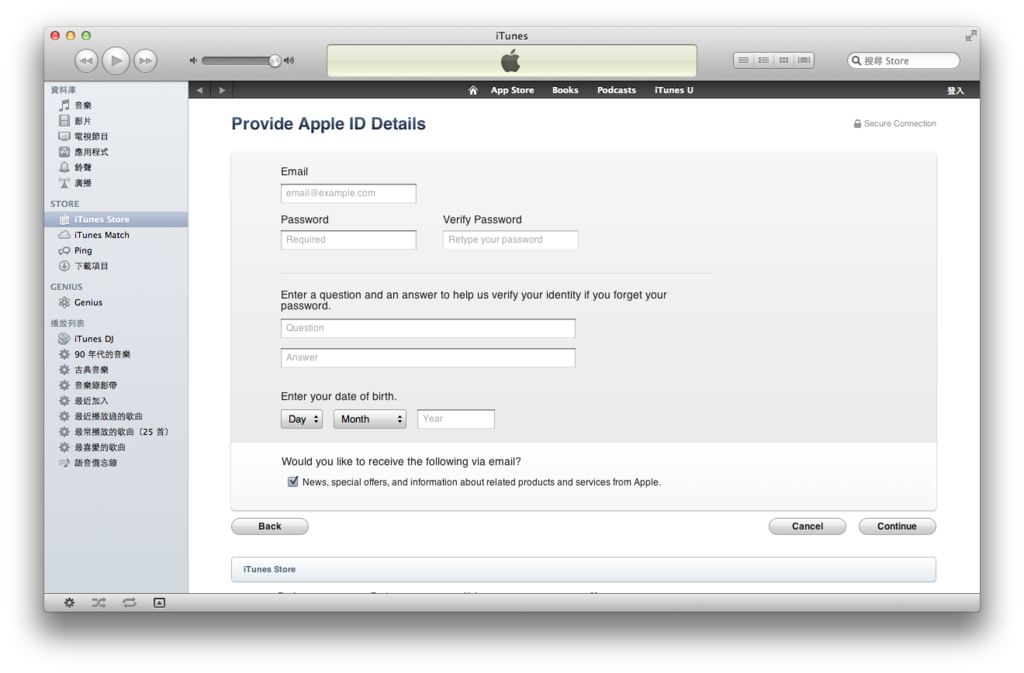The width and height of the screenshot is (1024, 673).
Task: Switch to album list view
Action: [763, 60]
